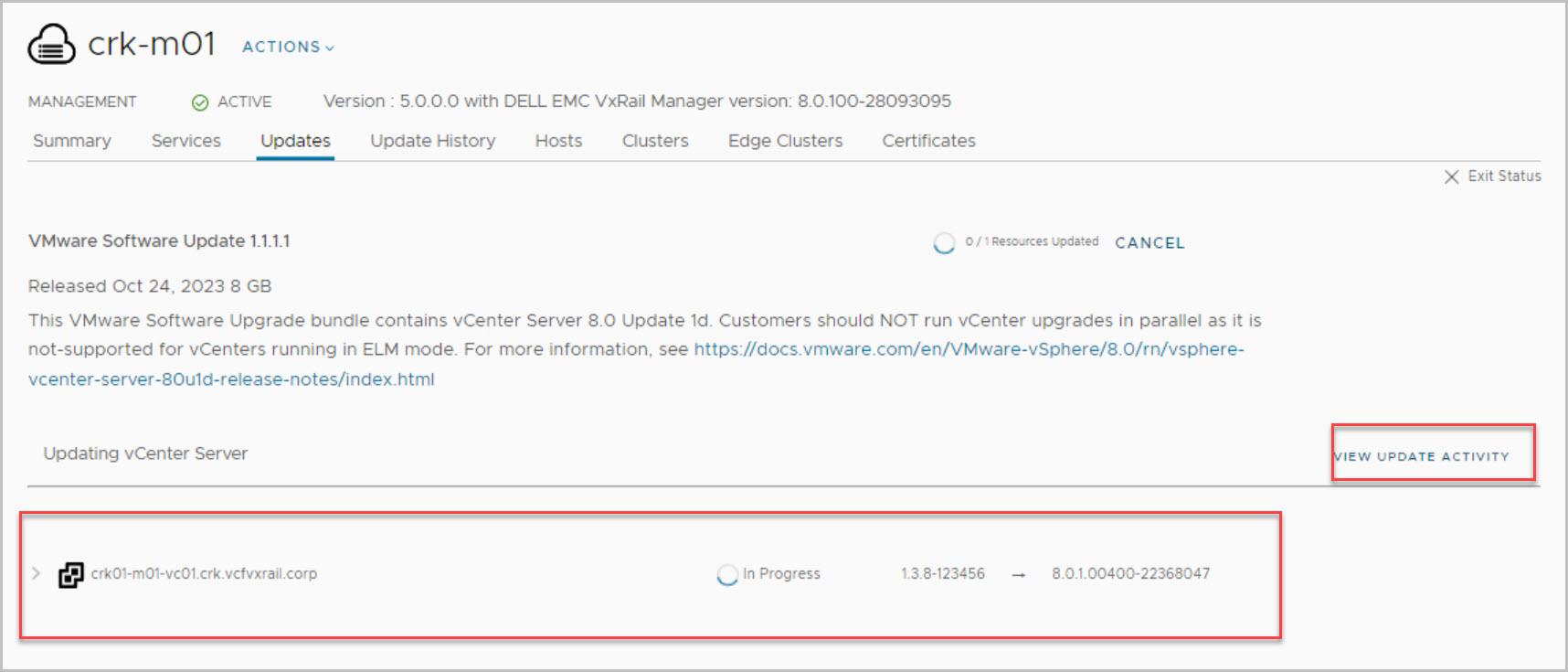Show the Clusters tab

[655, 141]
